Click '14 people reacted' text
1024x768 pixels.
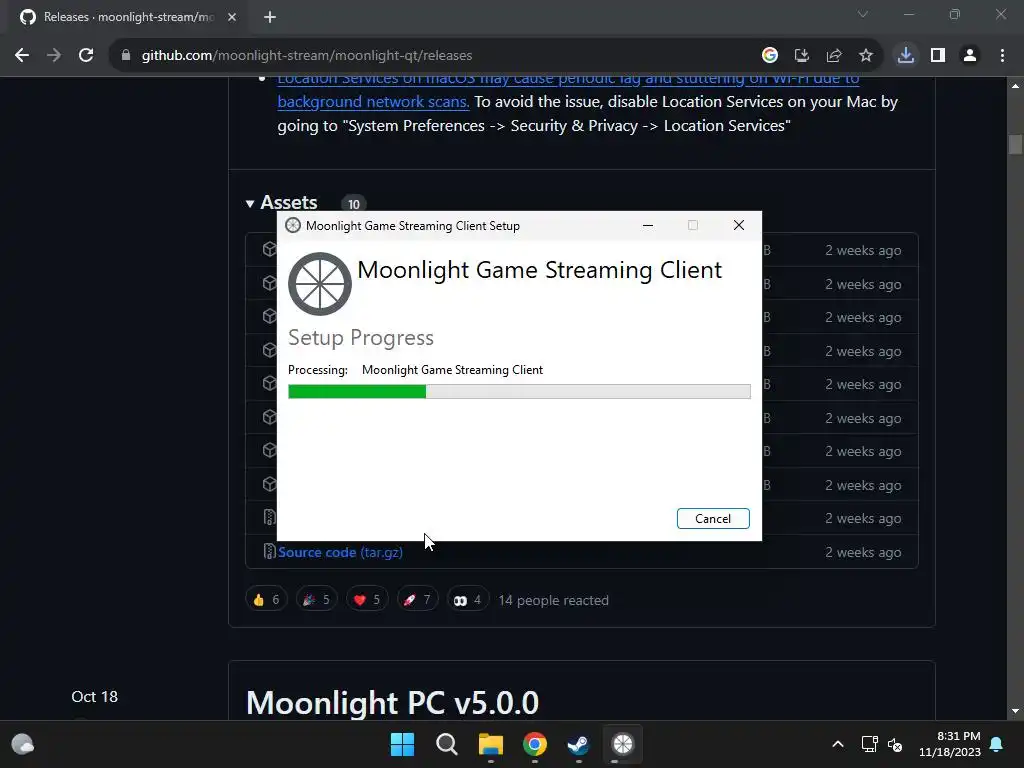[553, 600]
